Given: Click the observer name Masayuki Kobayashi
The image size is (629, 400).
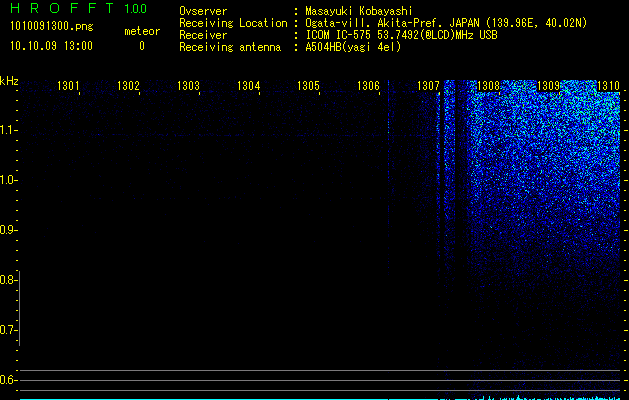Looking at the screenshot, I should click(359, 11).
